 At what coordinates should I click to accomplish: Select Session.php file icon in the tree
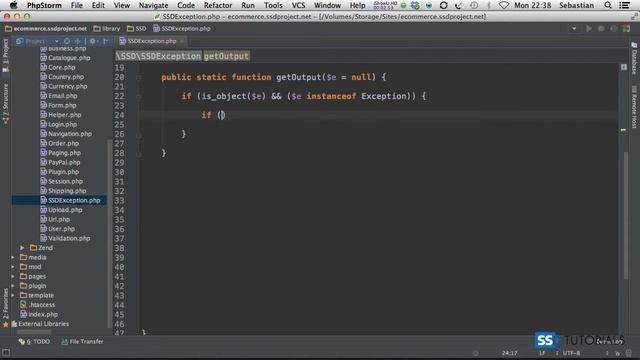(x=43, y=181)
